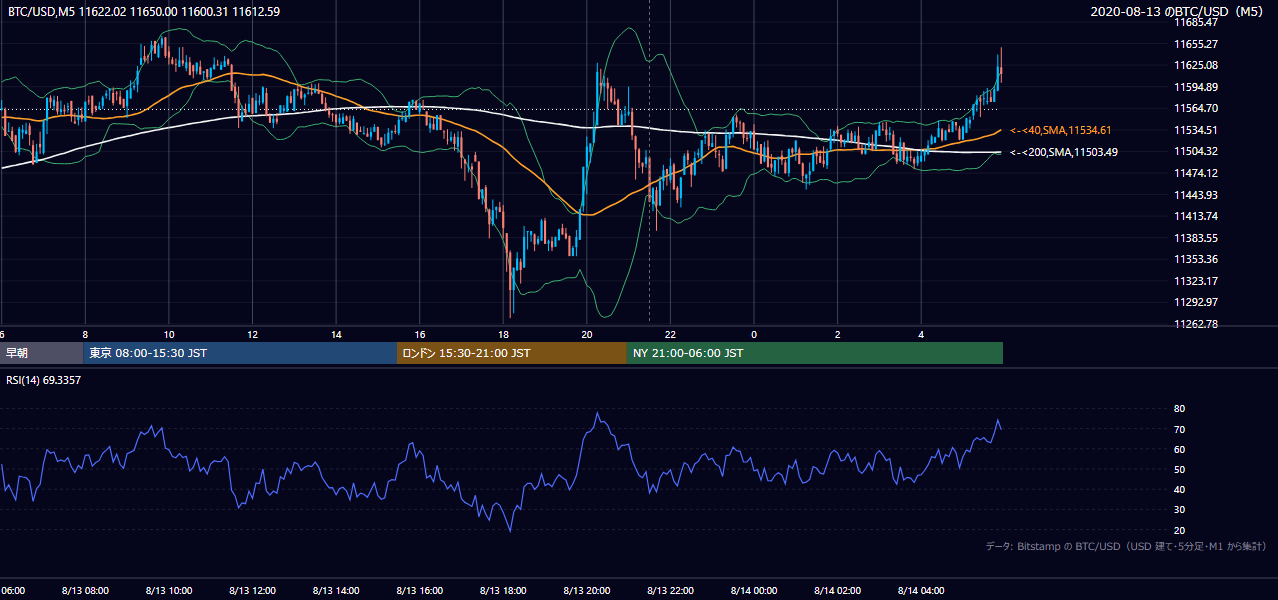Click price axis value 11625.08

coord(1196,65)
